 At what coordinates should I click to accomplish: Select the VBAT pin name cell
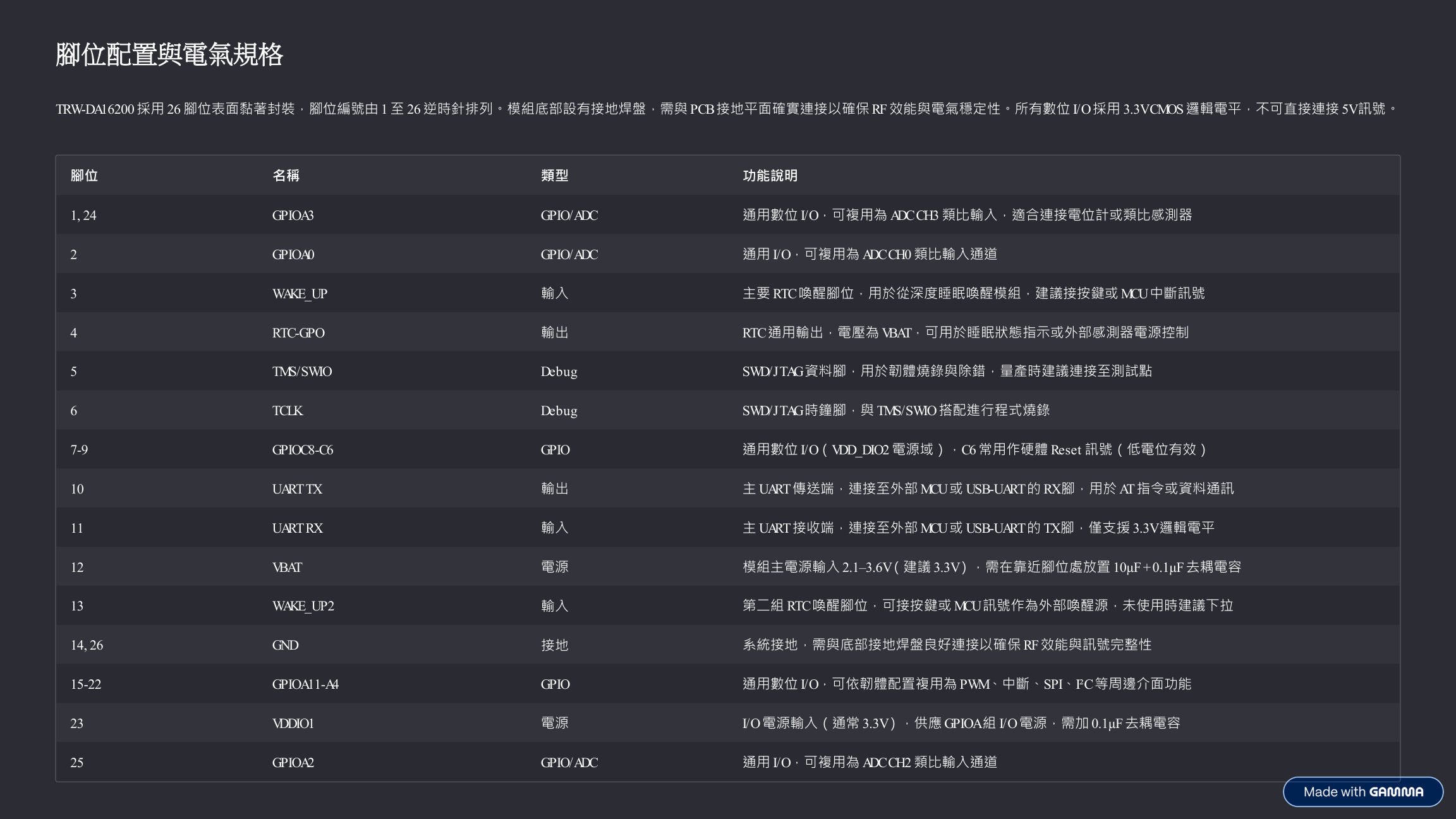pyautogui.click(x=287, y=567)
